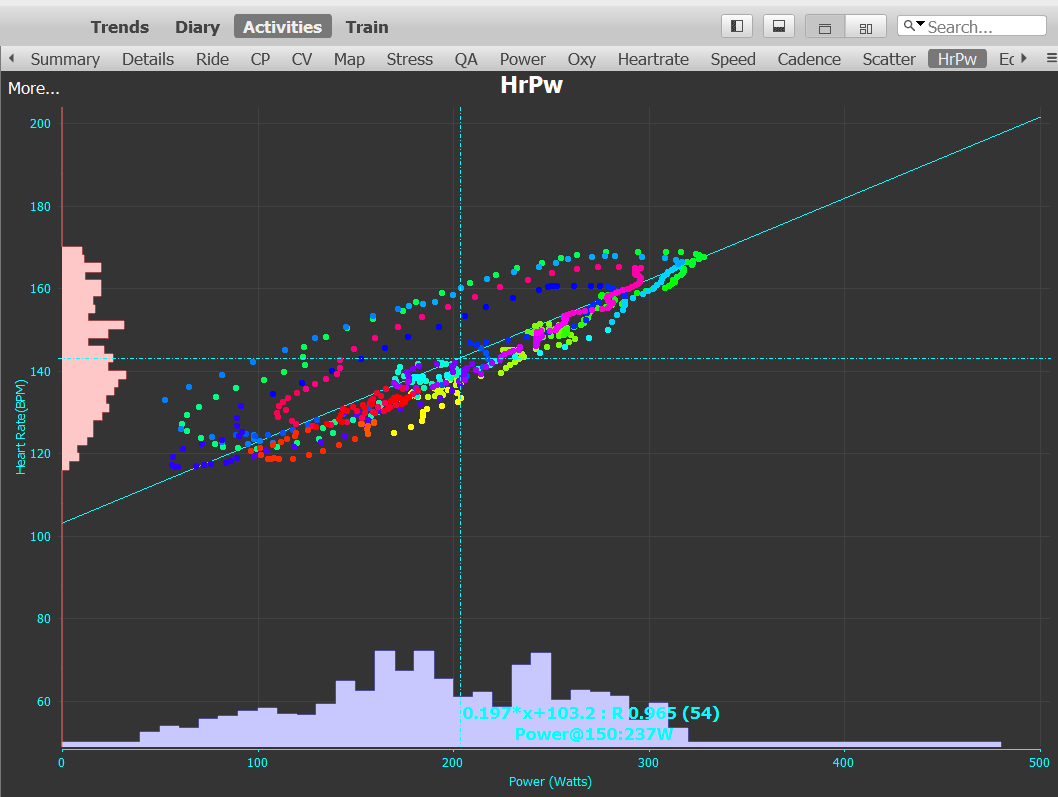This screenshot has width=1058, height=797.
Task: Switch to tiled view layout
Action: coord(865,28)
